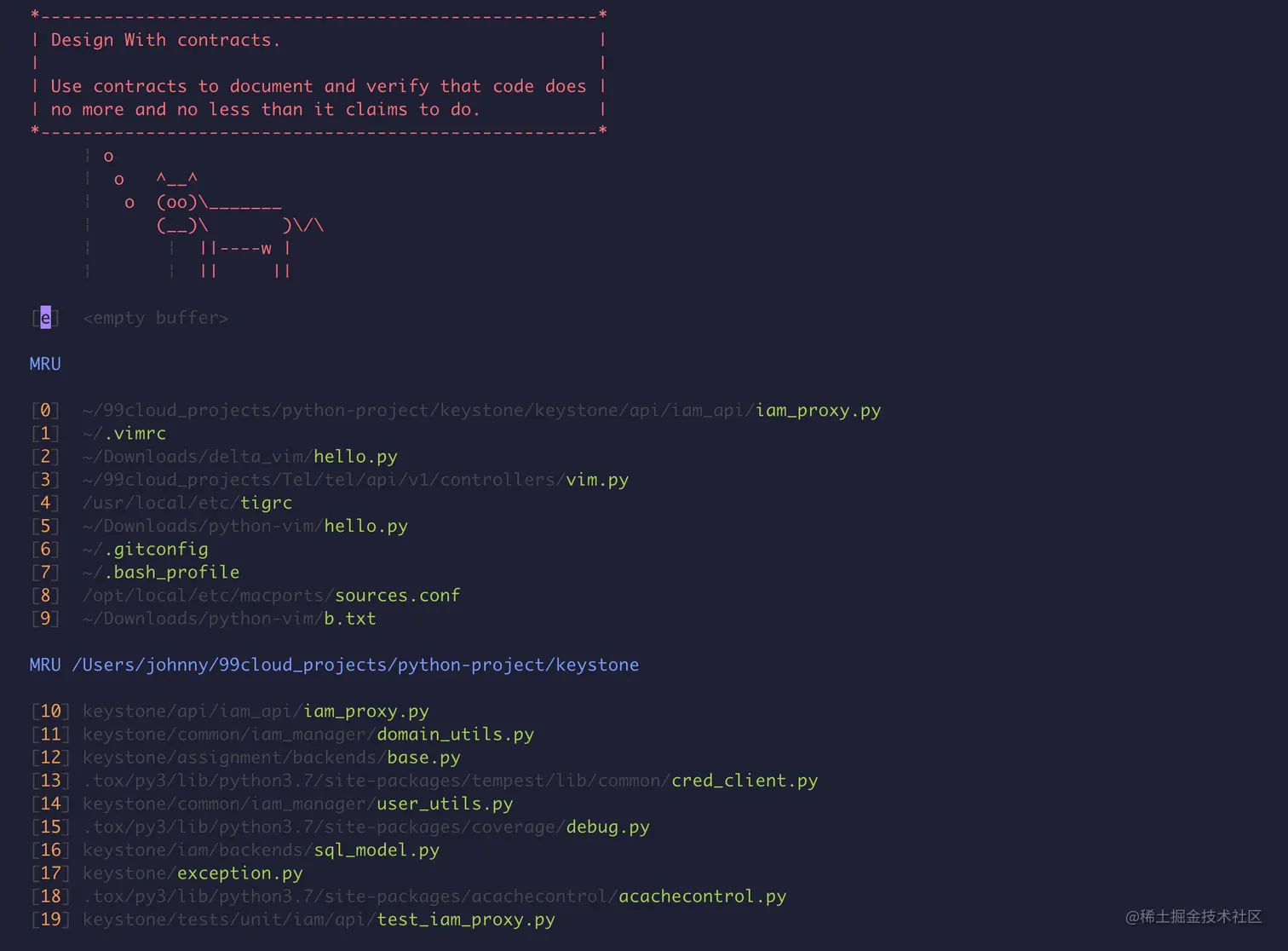Image resolution: width=1288 pixels, height=951 pixels.
Task: Open tempest cred_client.py entry
Action: pos(425,780)
